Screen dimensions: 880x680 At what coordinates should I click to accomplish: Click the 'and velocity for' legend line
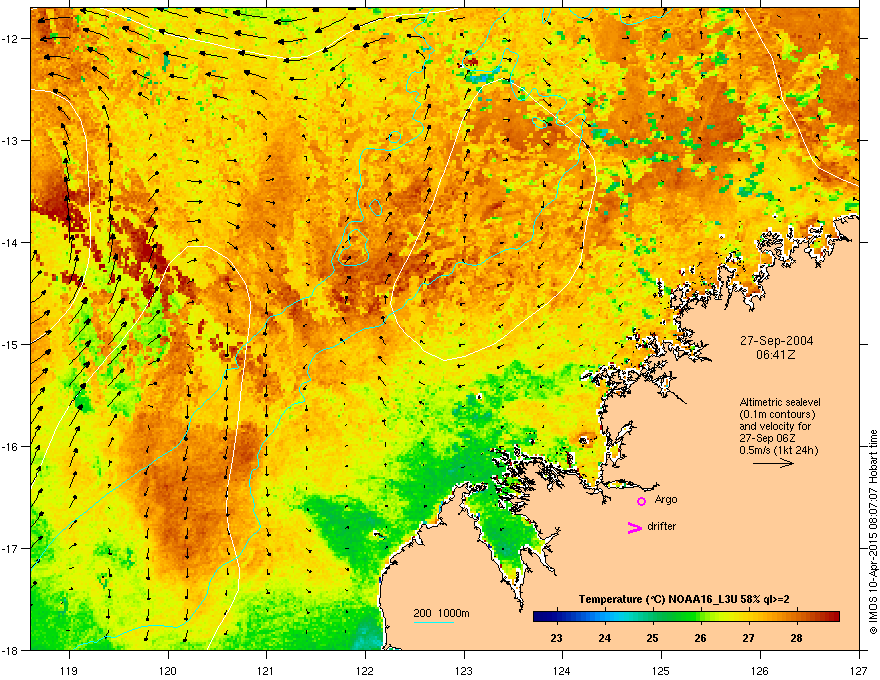(775, 426)
